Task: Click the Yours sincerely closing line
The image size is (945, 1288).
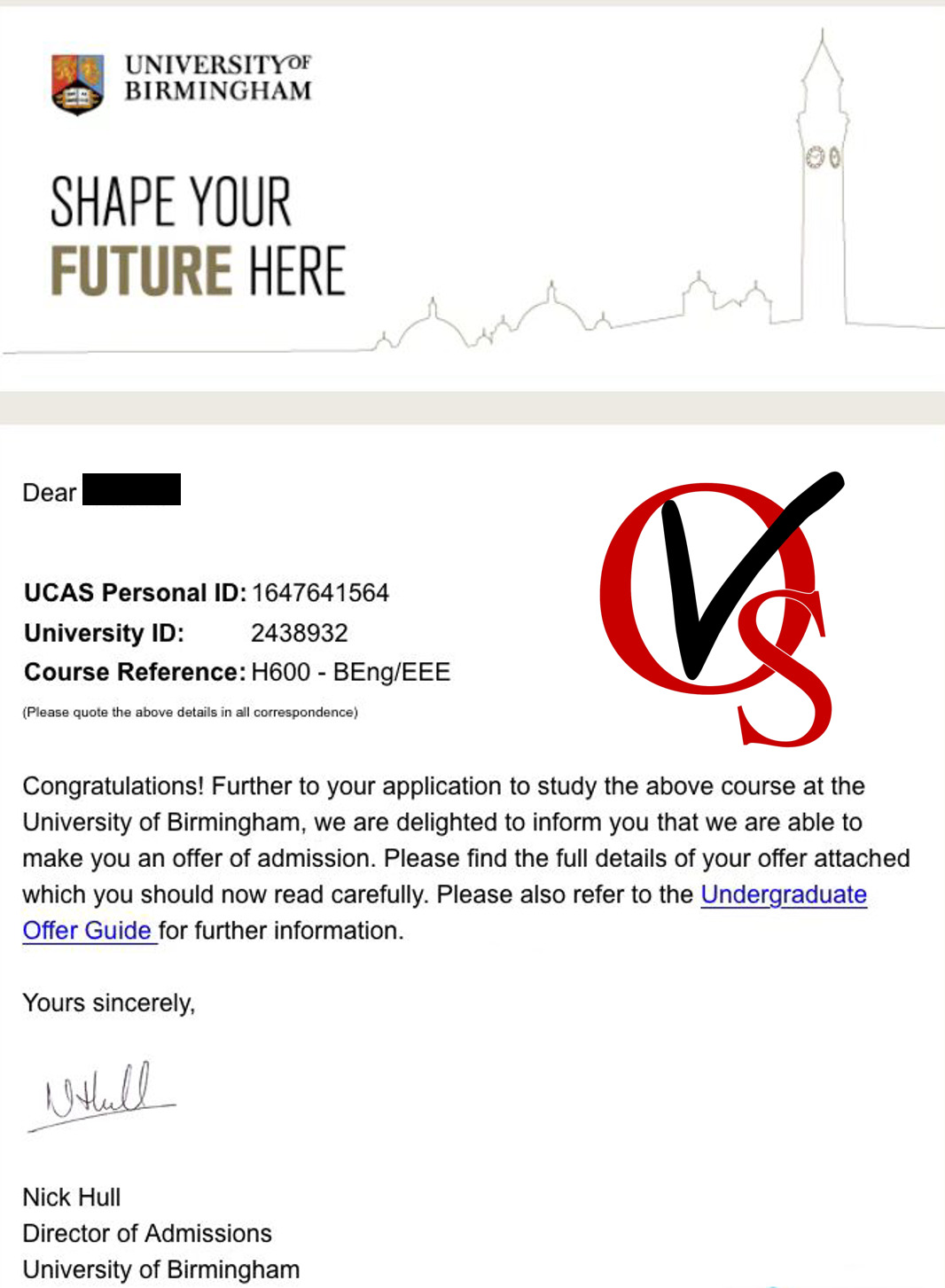Action: (x=109, y=1003)
